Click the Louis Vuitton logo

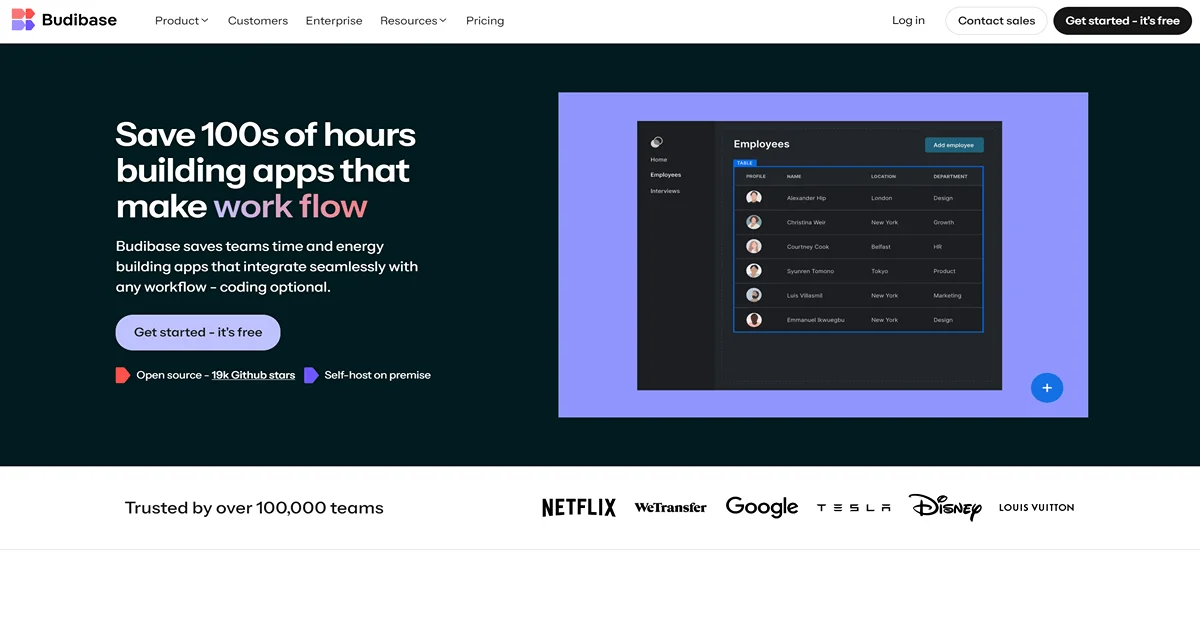coord(1036,508)
